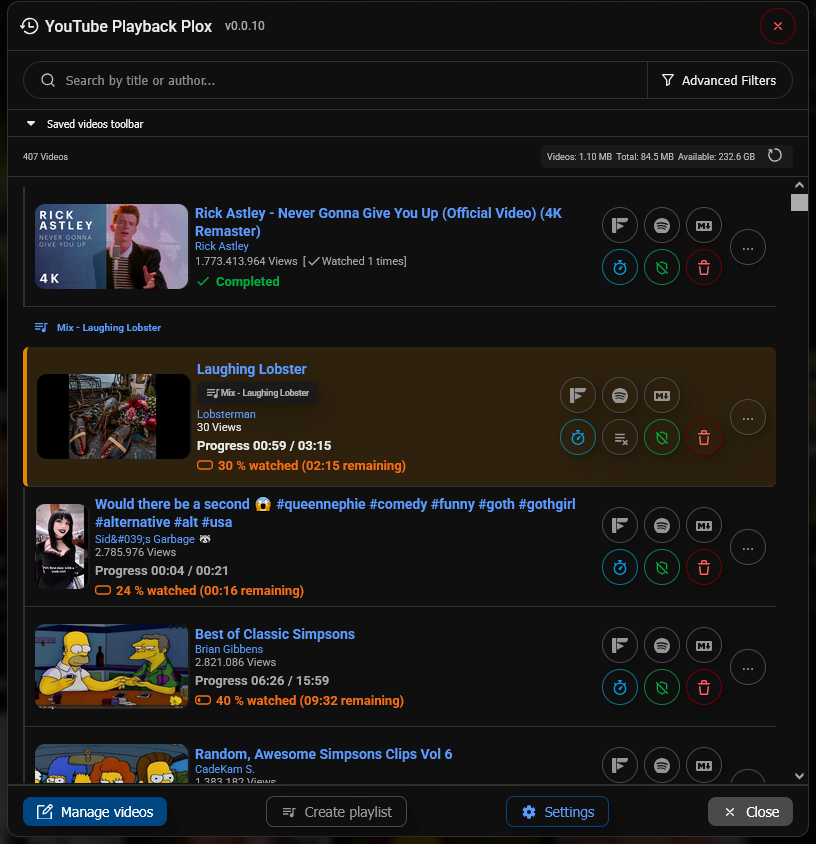Click flag icon on Laughing Lobster row

[578, 395]
